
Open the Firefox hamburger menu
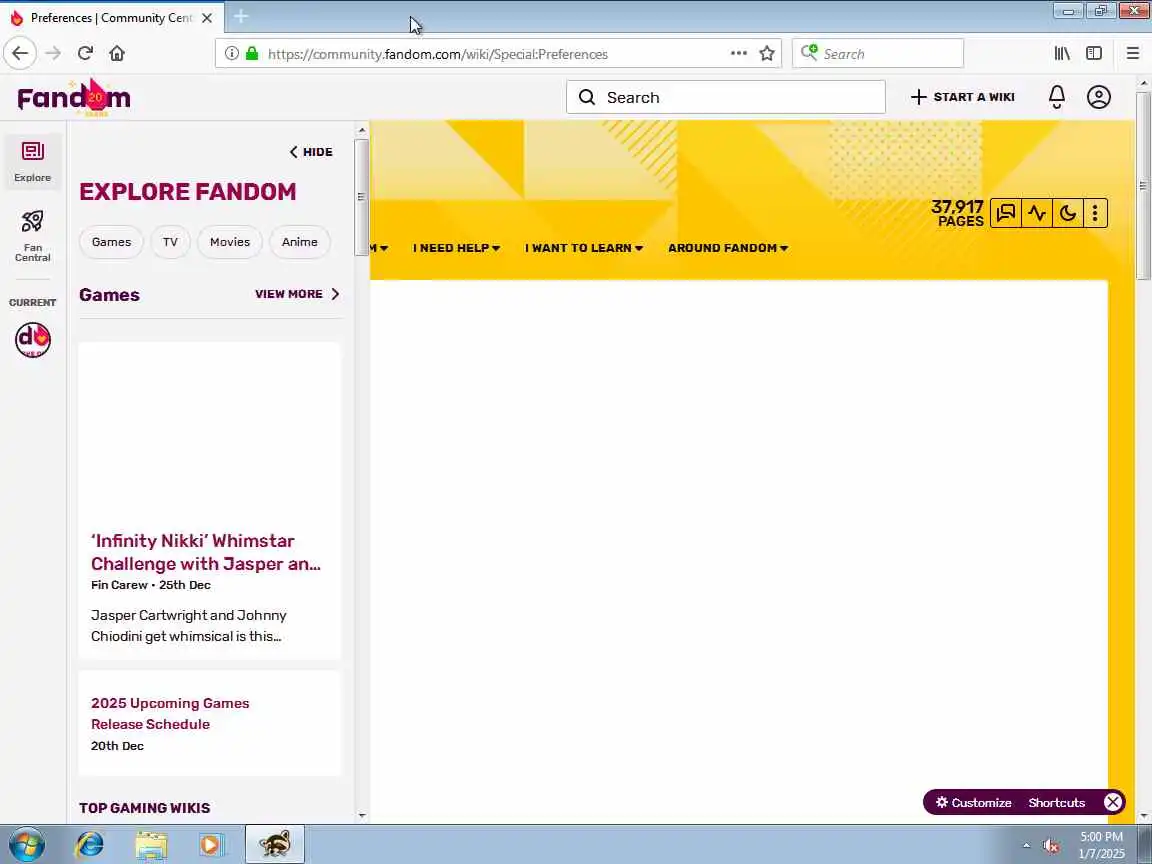coord(1132,53)
